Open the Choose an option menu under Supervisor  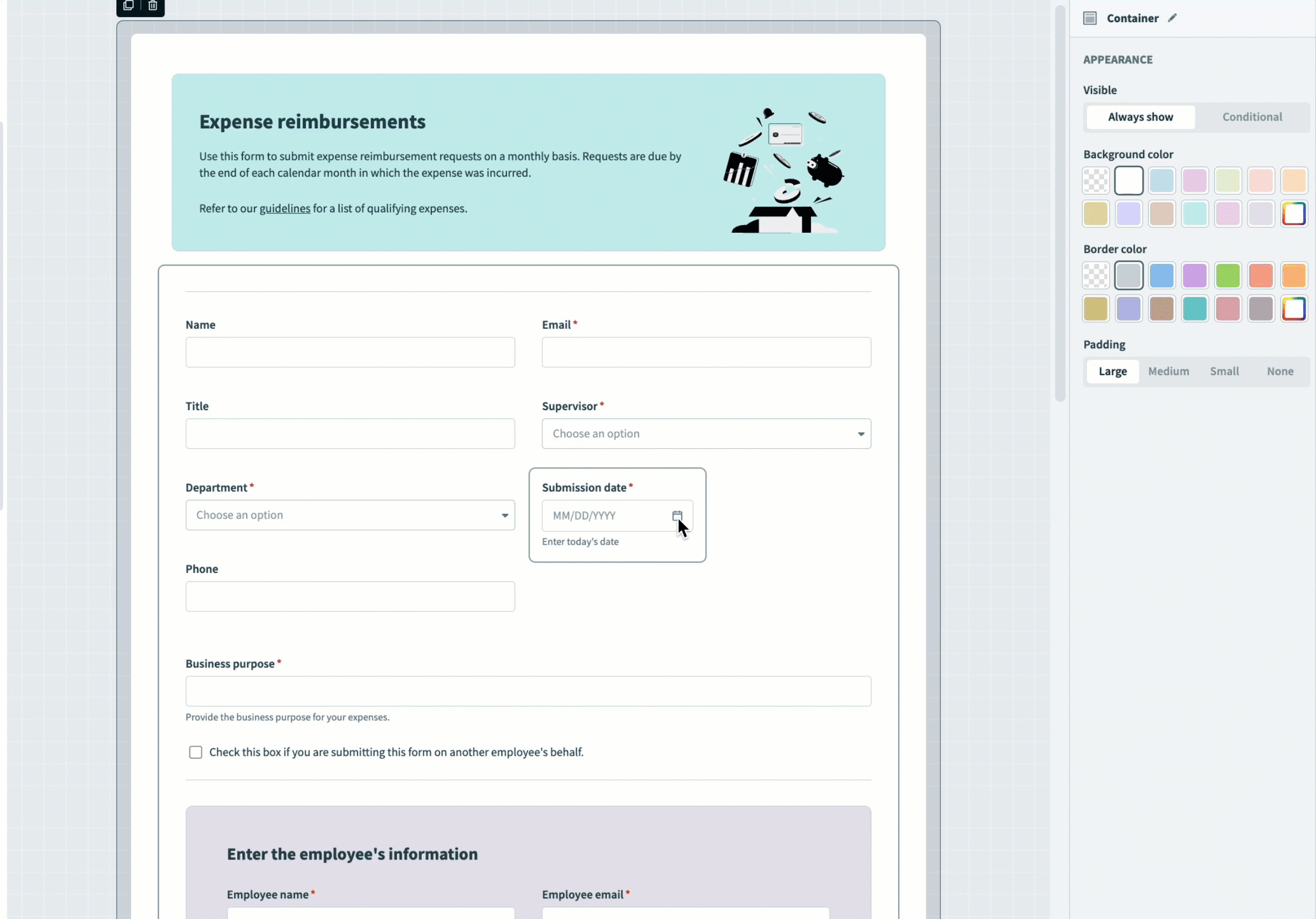coord(706,434)
